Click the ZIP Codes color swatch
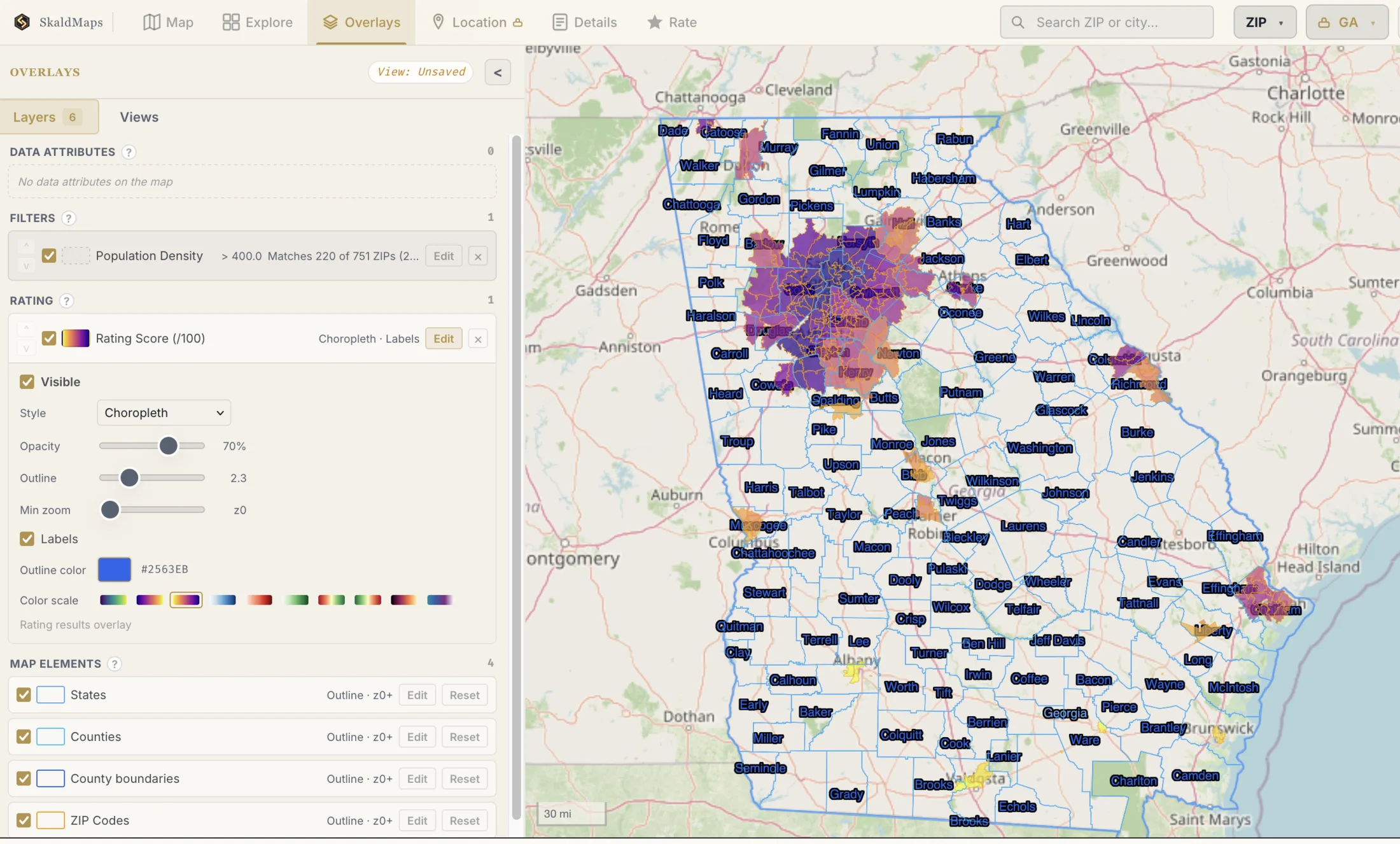 pyautogui.click(x=50, y=821)
